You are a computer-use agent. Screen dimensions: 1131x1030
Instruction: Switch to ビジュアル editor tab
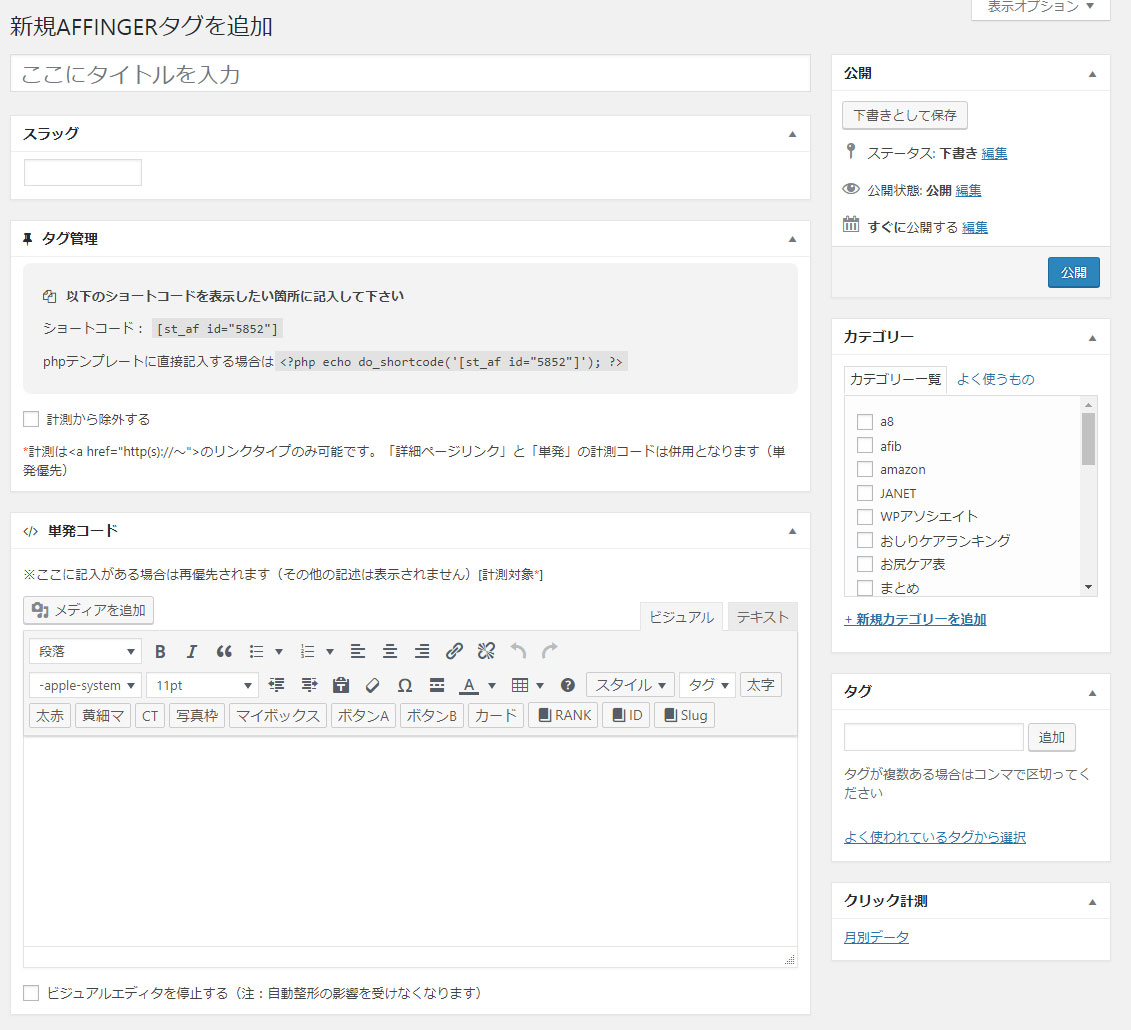tap(681, 617)
